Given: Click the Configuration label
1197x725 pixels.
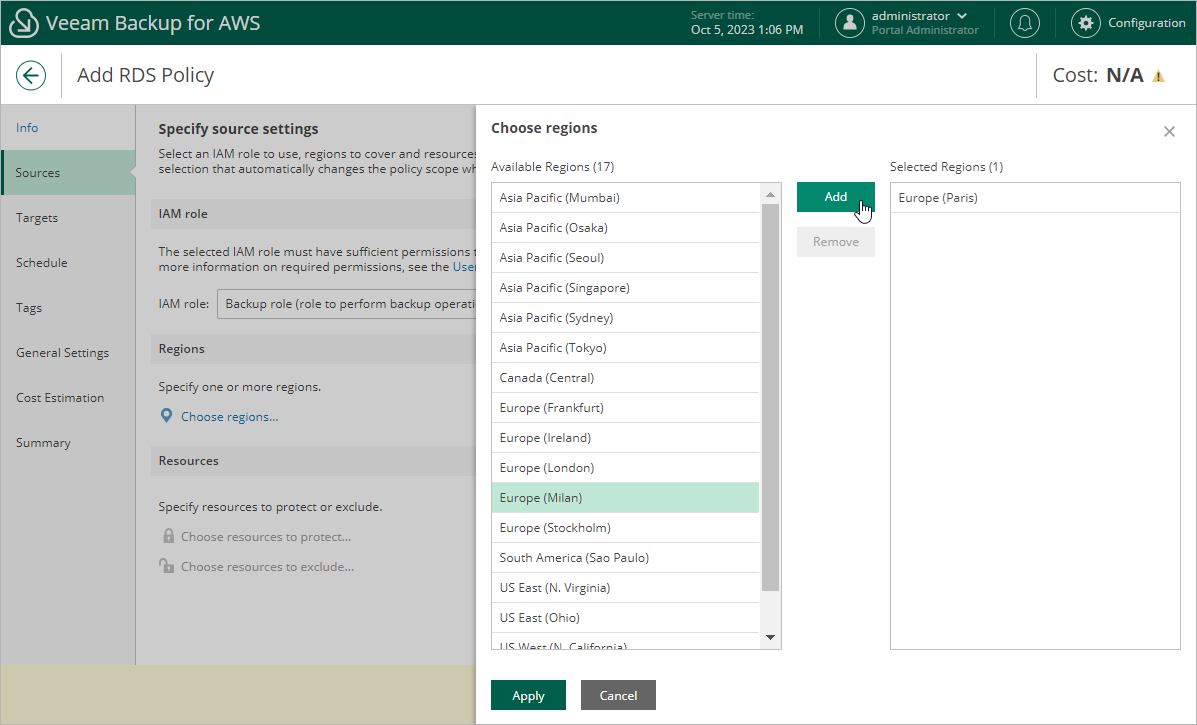Looking at the screenshot, I should tap(1147, 23).
